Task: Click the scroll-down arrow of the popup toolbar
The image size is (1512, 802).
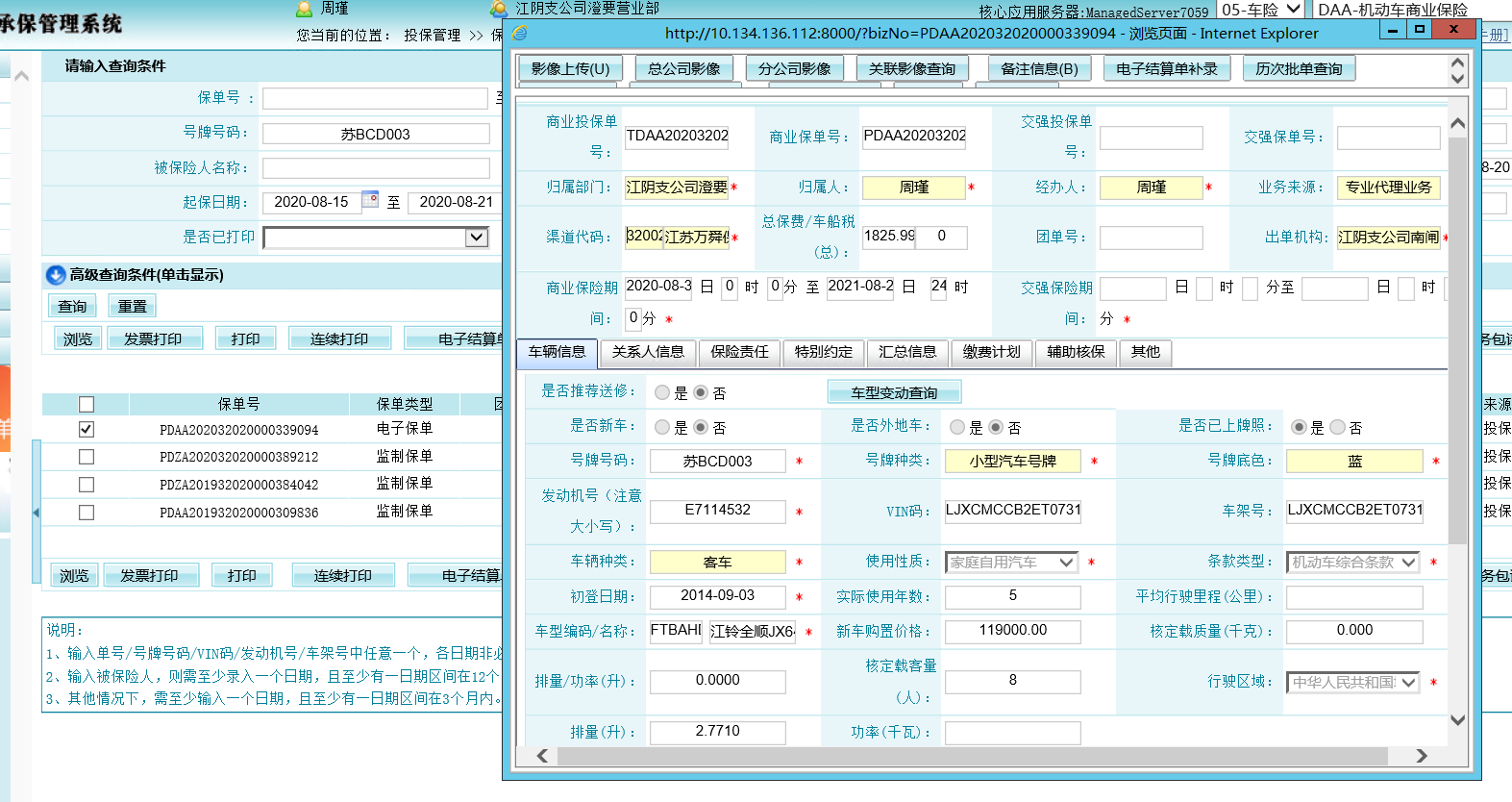Action: tap(1457, 79)
